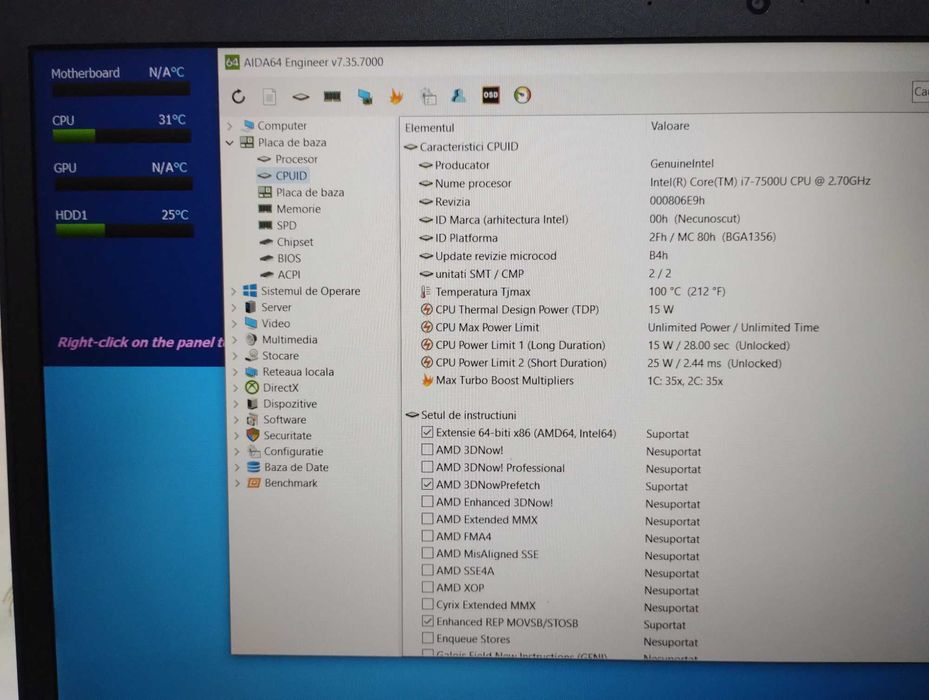Open the Memorie tree item

(298, 209)
